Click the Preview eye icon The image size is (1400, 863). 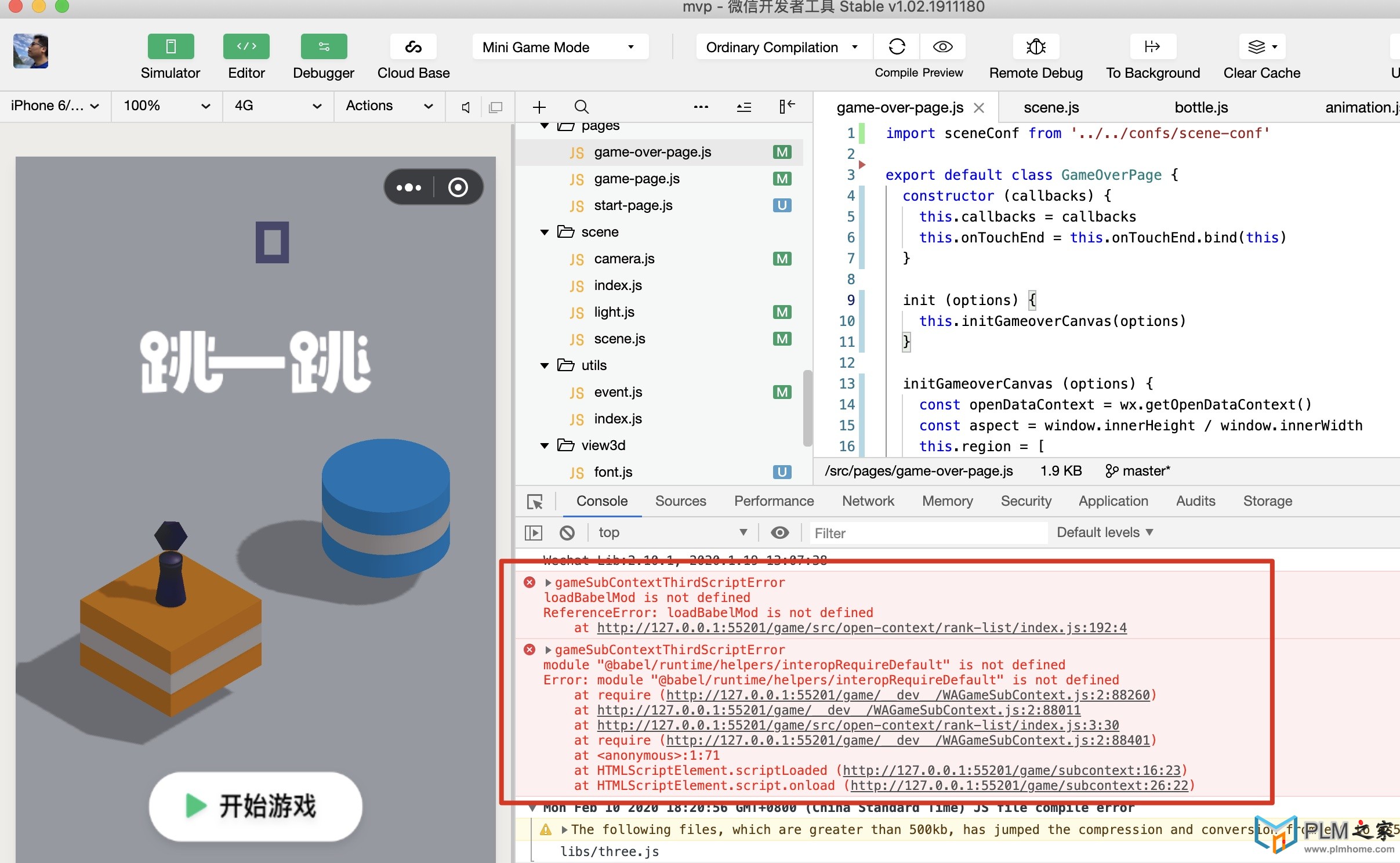pos(942,46)
